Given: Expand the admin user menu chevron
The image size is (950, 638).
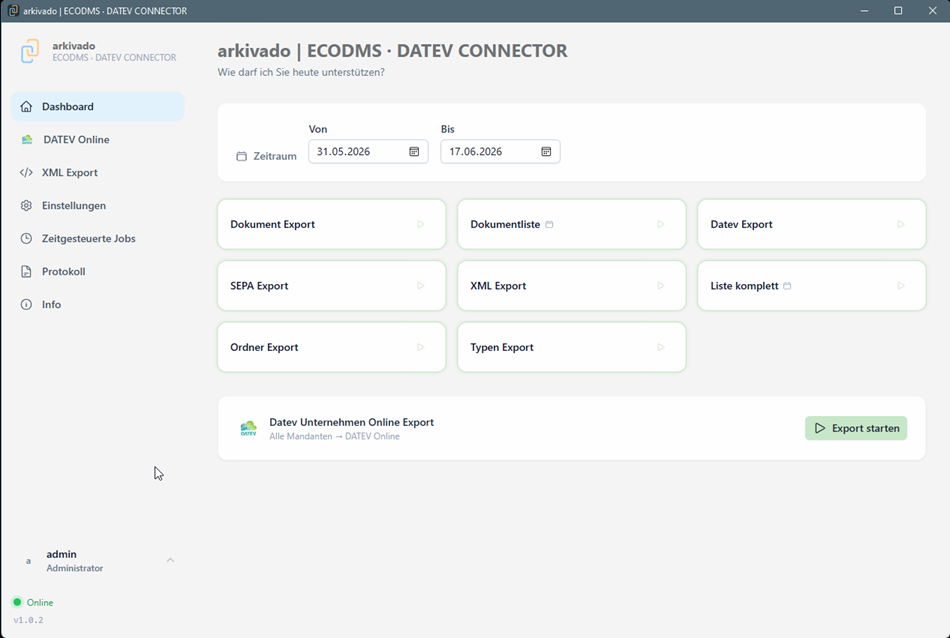Looking at the screenshot, I should pos(170,560).
